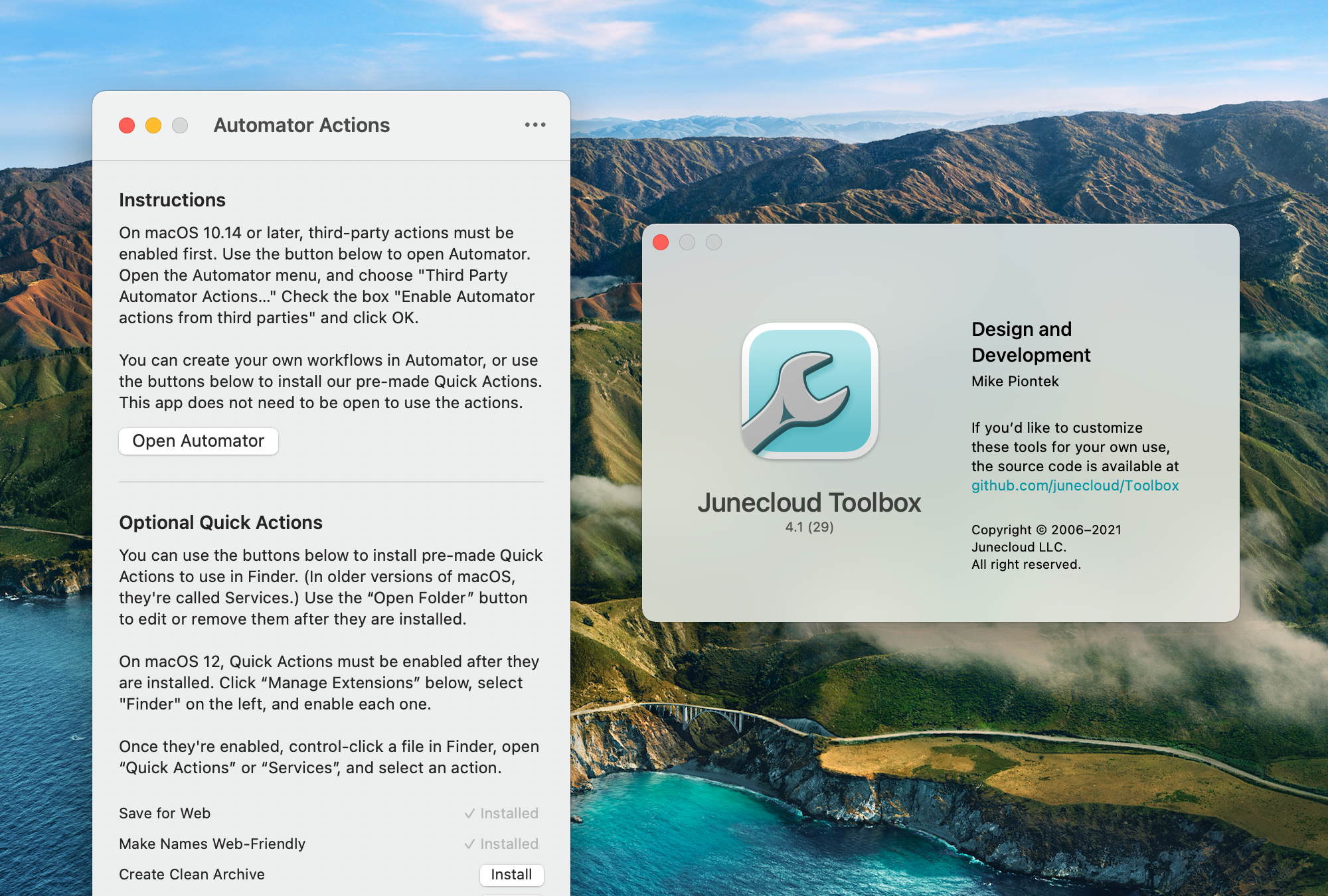Click Installed status for Make Names Web-Friendly
Viewport: 1328px width, 896px height.
(501, 844)
